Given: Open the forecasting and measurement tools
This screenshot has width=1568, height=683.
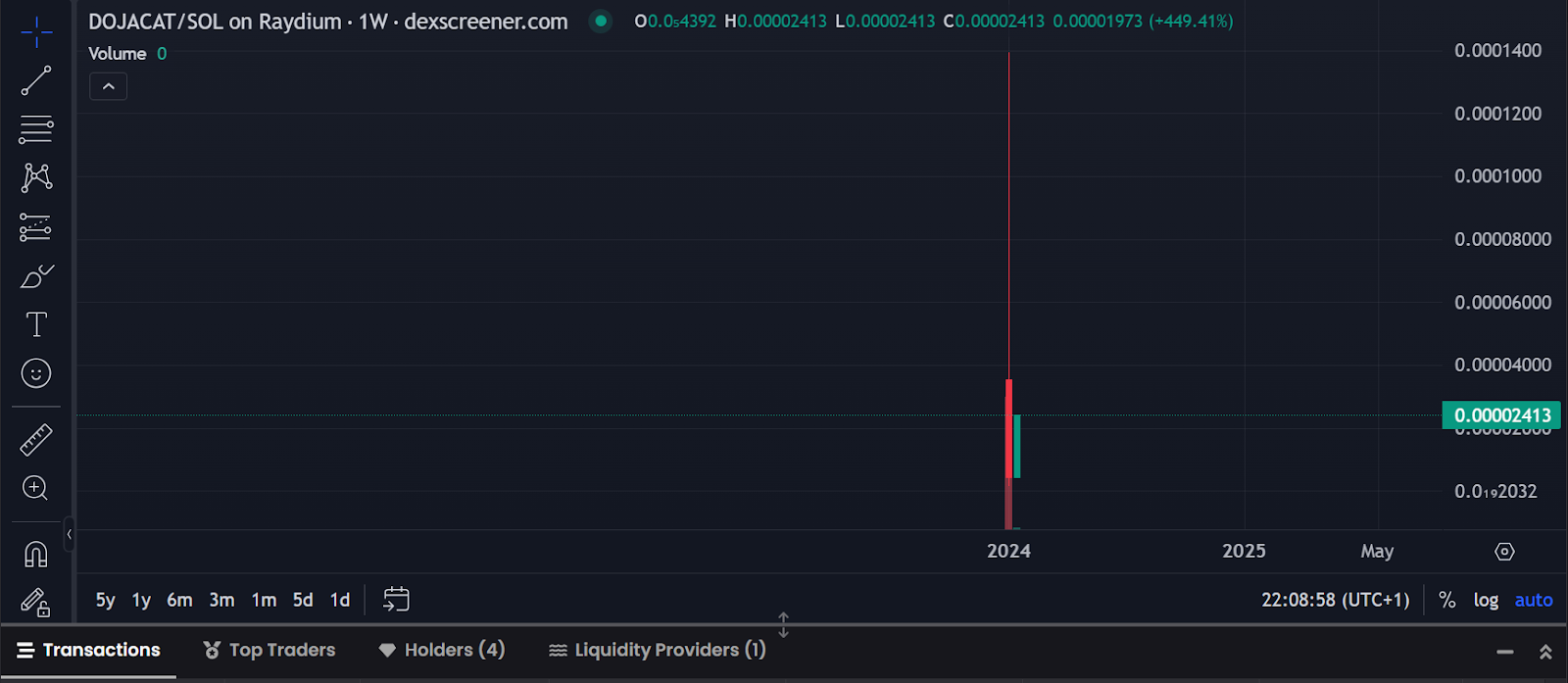Looking at the screenshot, I should tap(36, 227).
